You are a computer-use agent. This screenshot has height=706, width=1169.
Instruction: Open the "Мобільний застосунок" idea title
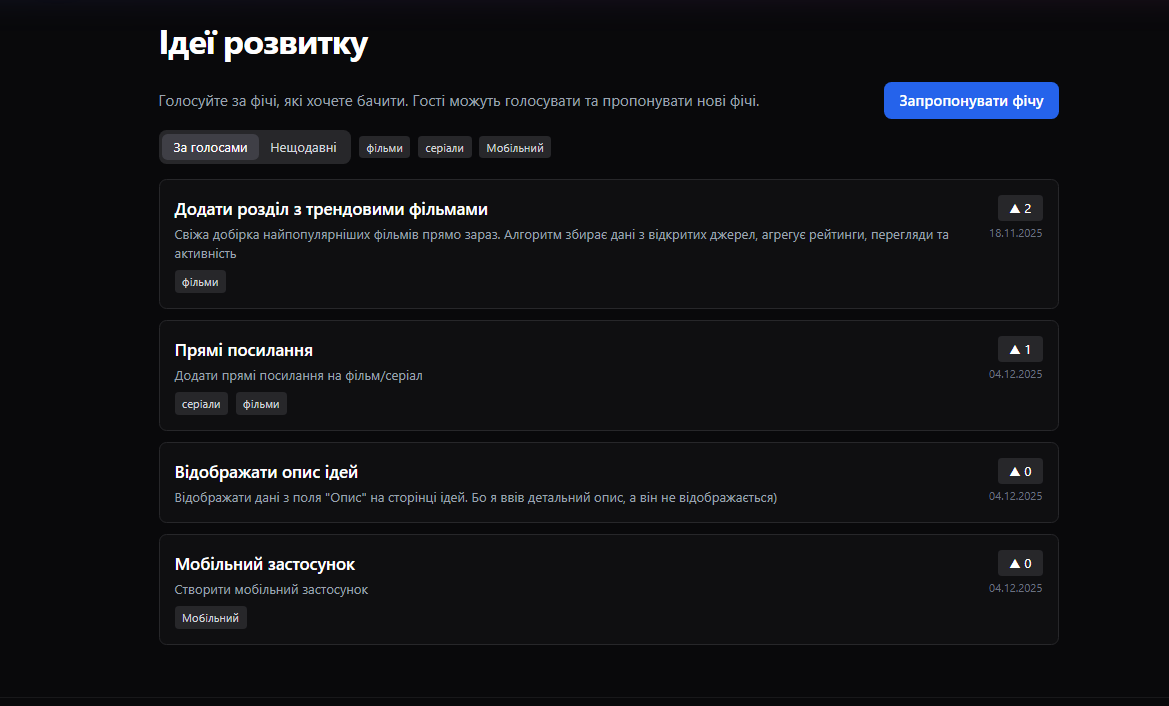[264, 564]
